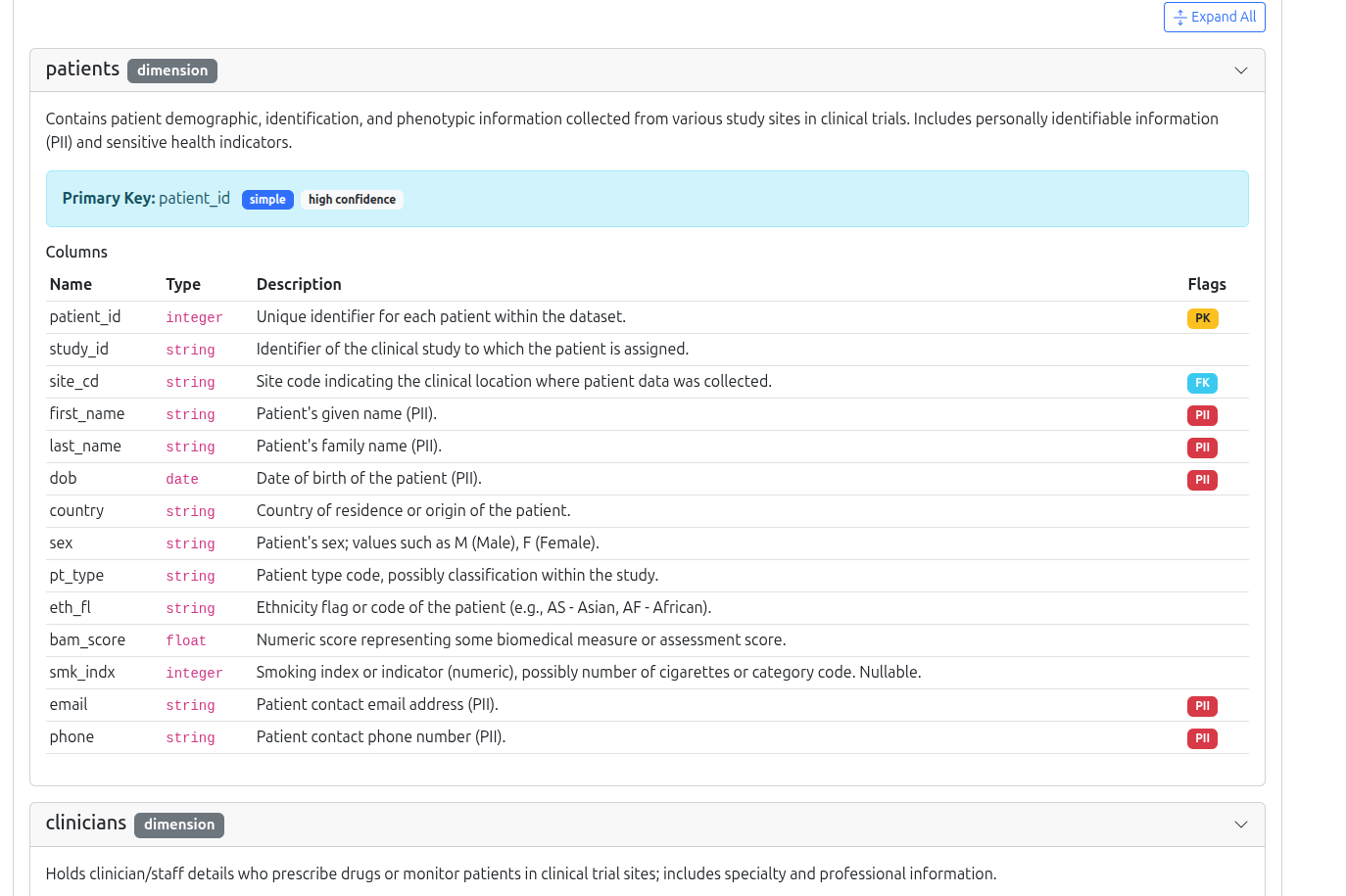The image size is (1346, 896).
Task: Select the clinicians table header
Action: (86, 823)
